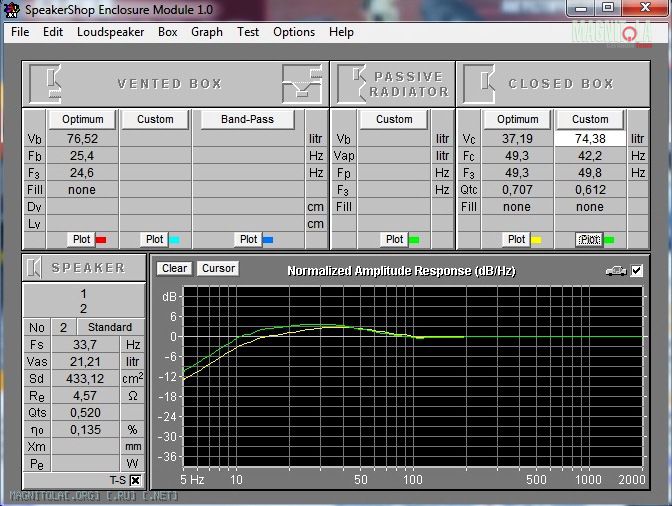This screenshot has height=506, width=672.
Task: Open the Graph menu
Action: coord(207,32)
